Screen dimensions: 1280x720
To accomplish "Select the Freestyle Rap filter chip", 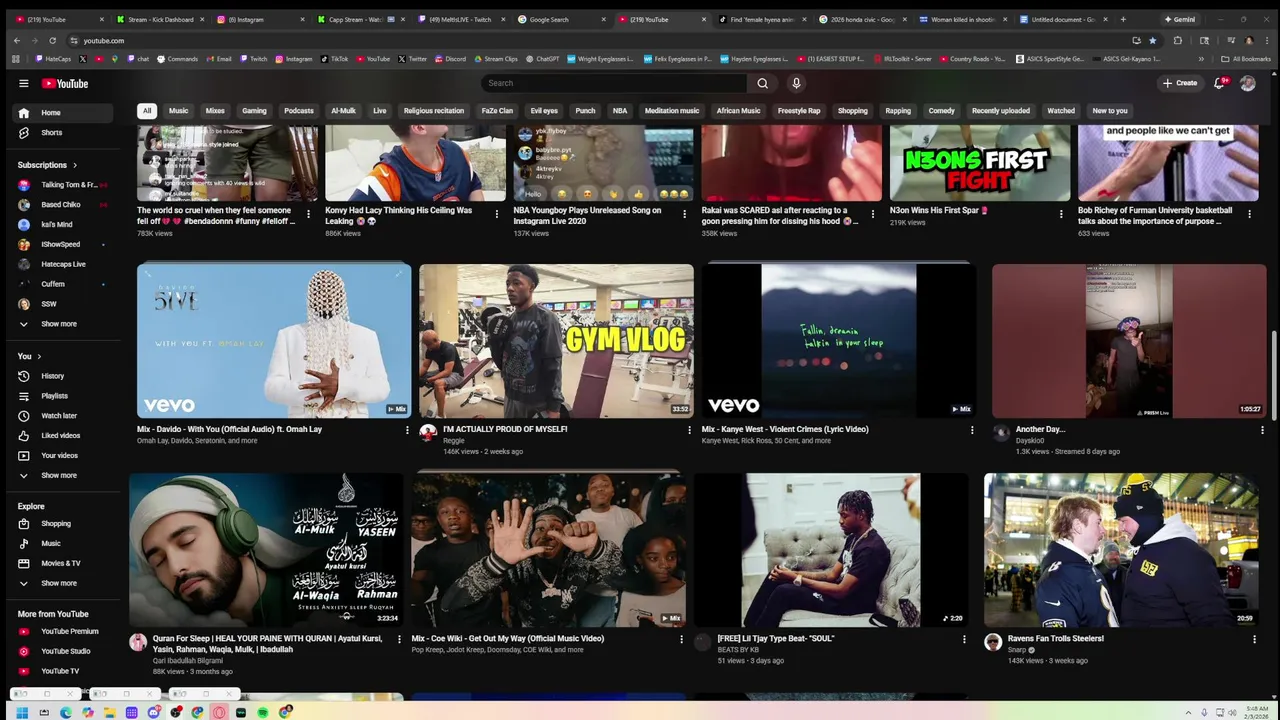I will pos(799,111).
